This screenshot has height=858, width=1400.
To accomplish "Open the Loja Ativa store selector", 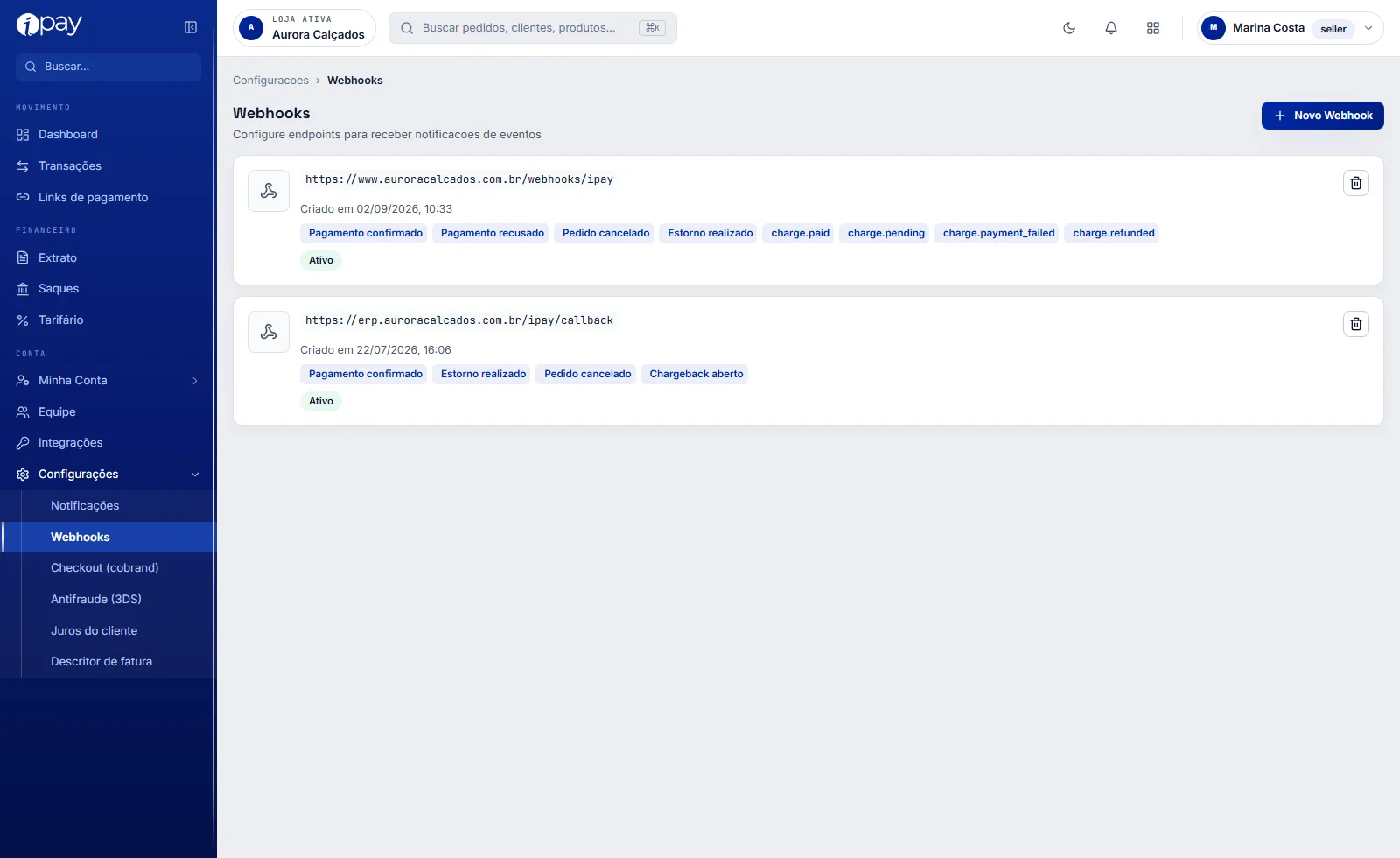I will click(304, 28).
